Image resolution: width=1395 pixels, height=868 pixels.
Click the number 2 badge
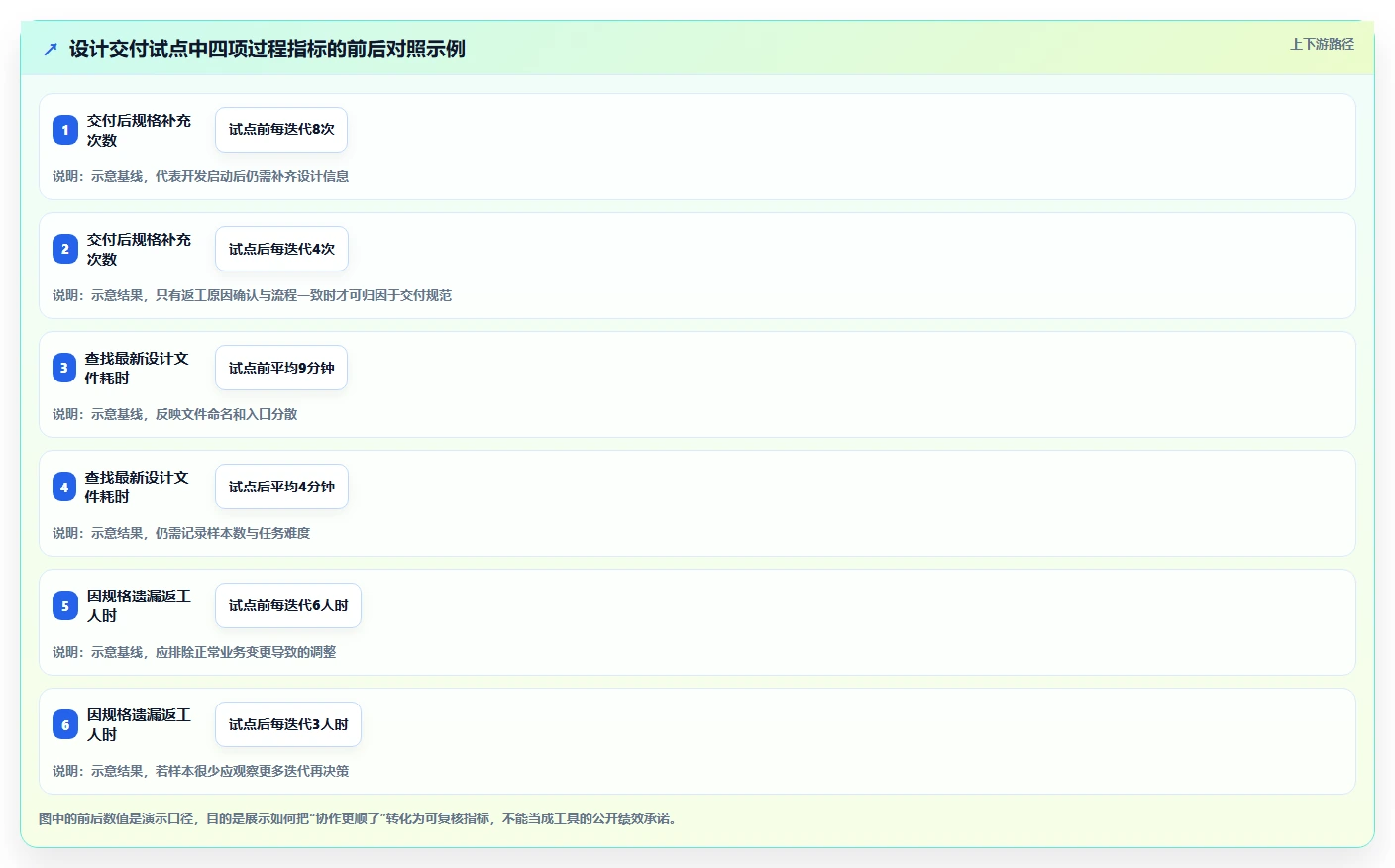coord(65,249)
